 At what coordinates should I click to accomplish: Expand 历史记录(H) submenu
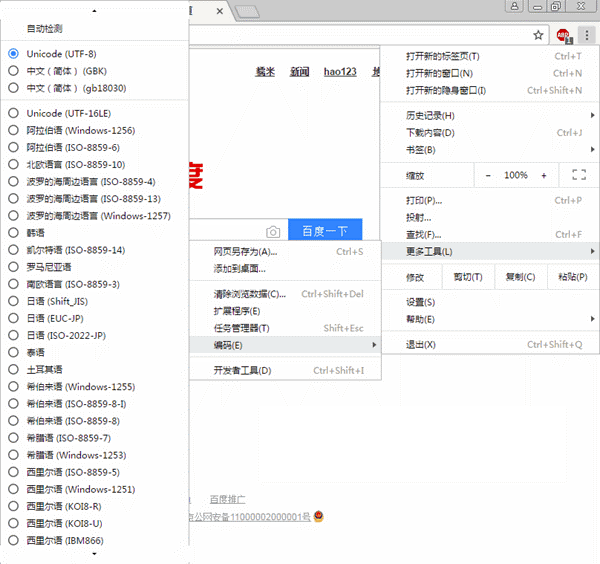coord(490,116)
